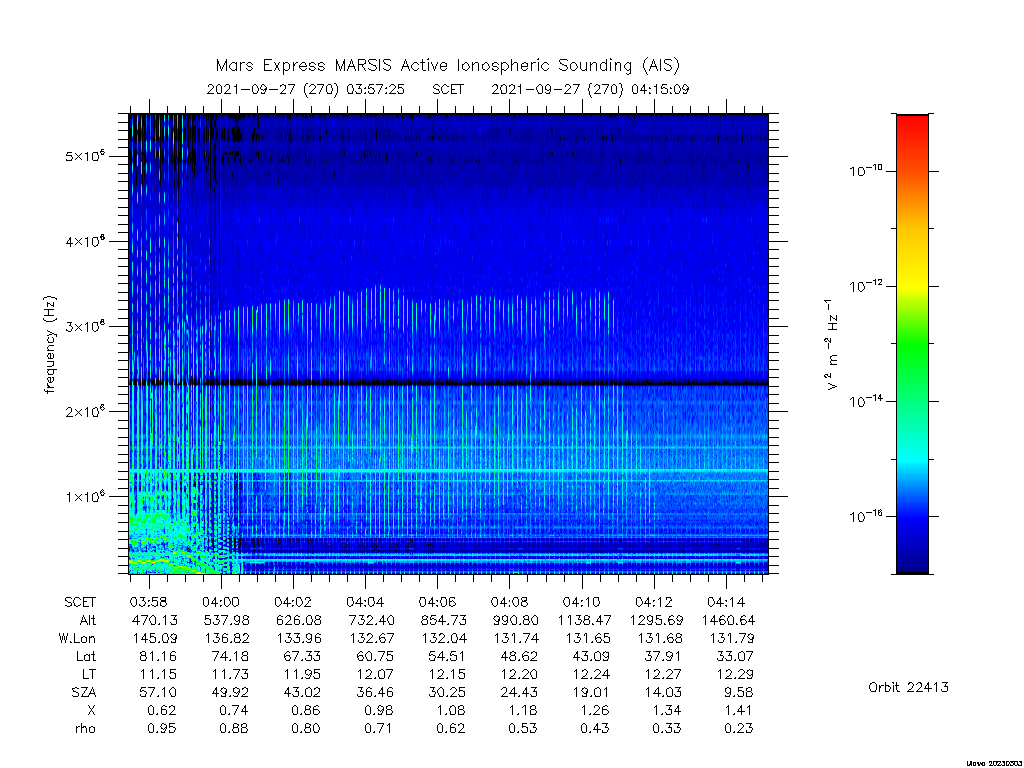Click X value '1.41'
Screen dimensions: 1024x768
click(739, 710)
